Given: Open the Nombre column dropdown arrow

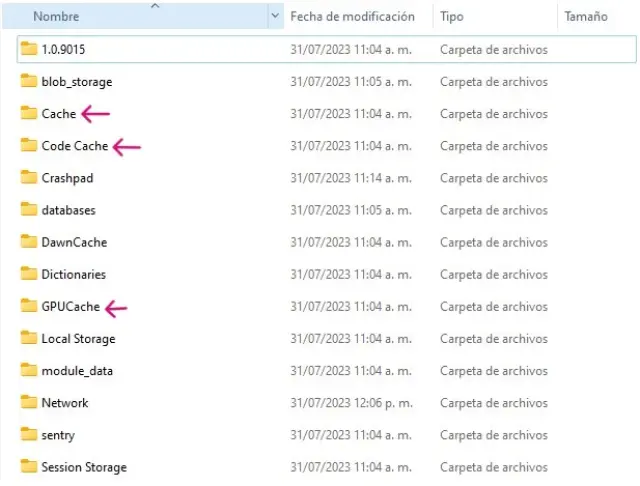Looking at the screenshot, I should [275, 17].
